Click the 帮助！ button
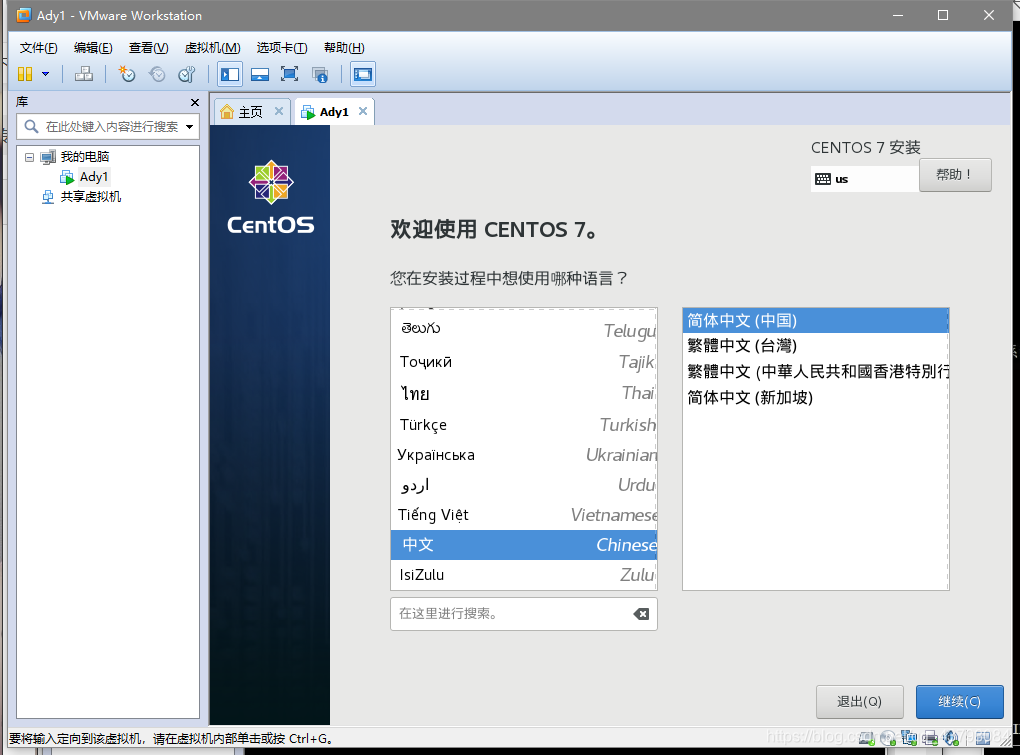Image resolution: width=1020 pixels, height=755 pixels. click(955, 175)
